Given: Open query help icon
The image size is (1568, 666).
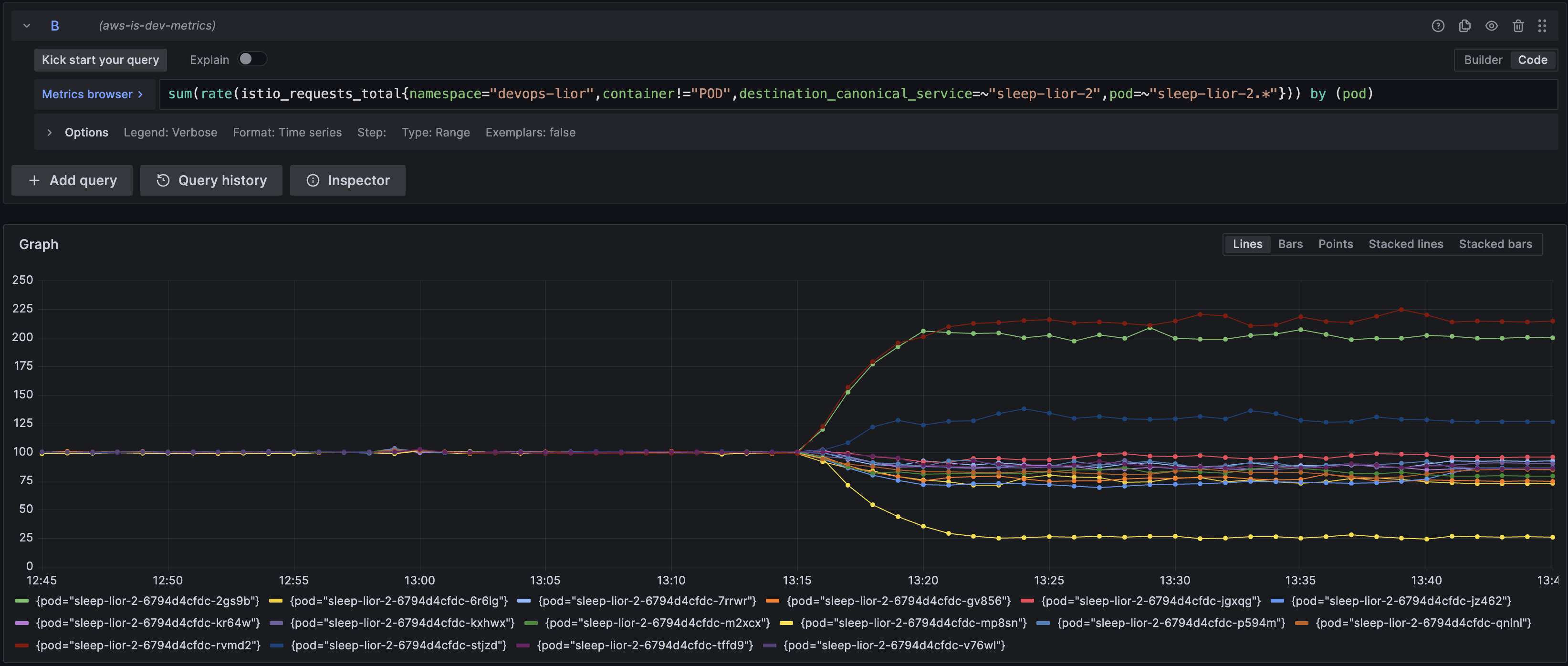Looking at the screenshot, I should tap(1438, 26).
